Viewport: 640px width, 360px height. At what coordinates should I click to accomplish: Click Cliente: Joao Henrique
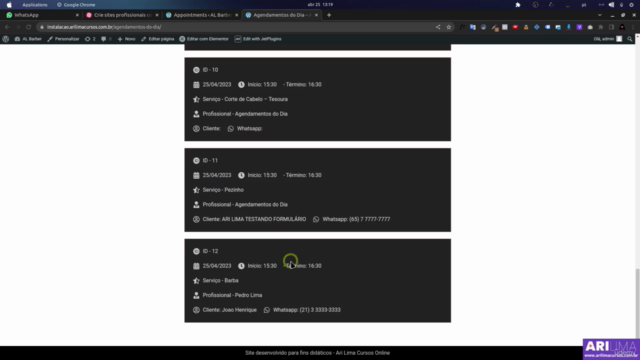[x=229, y=310]
